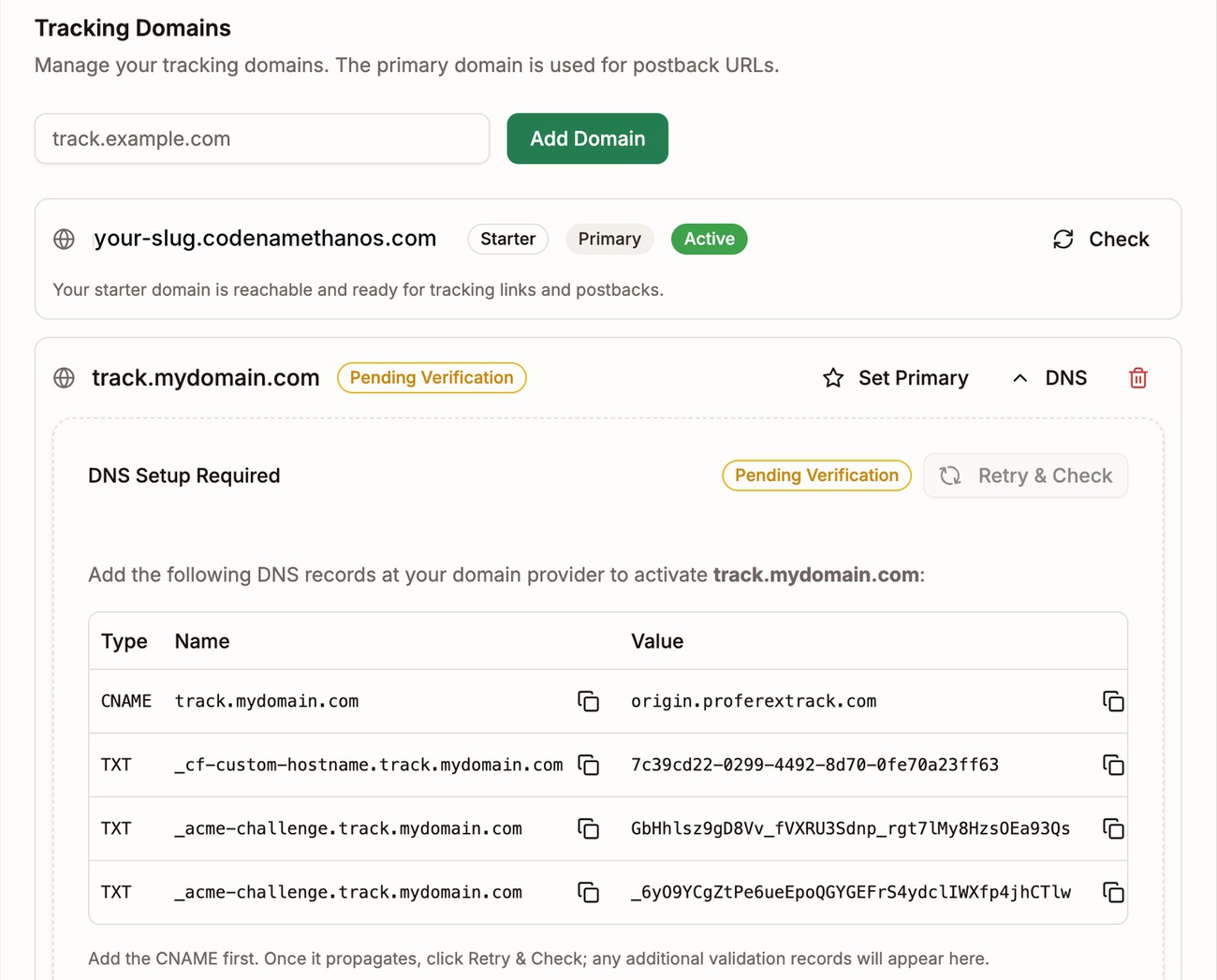Copy the name of the GbHhlsz9gD8Vv record
Viewport: 1217px width, 980px height.
coord(588,828)
